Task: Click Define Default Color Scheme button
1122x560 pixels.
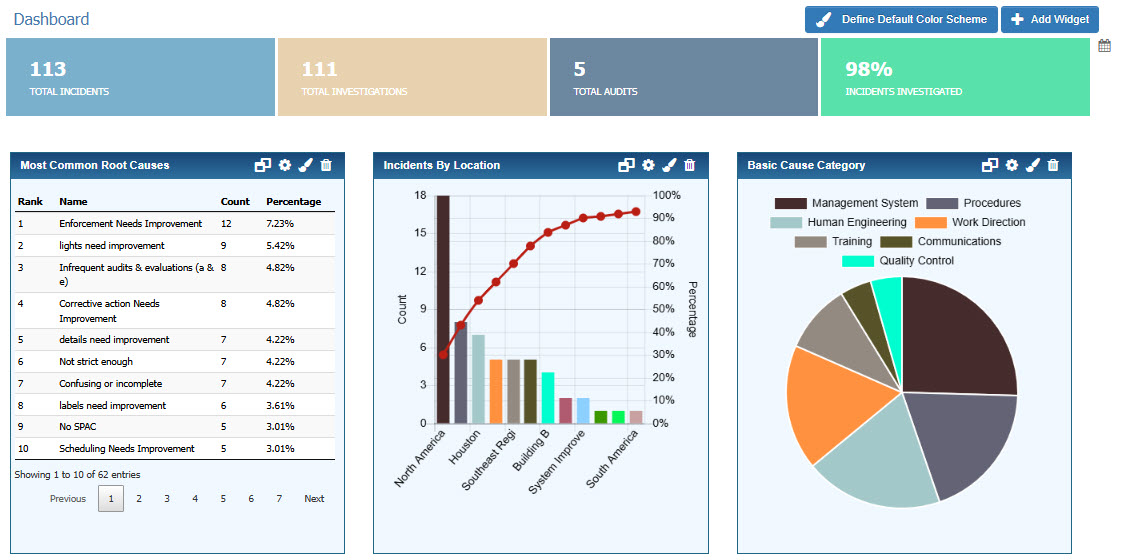Action: point(901,20)
